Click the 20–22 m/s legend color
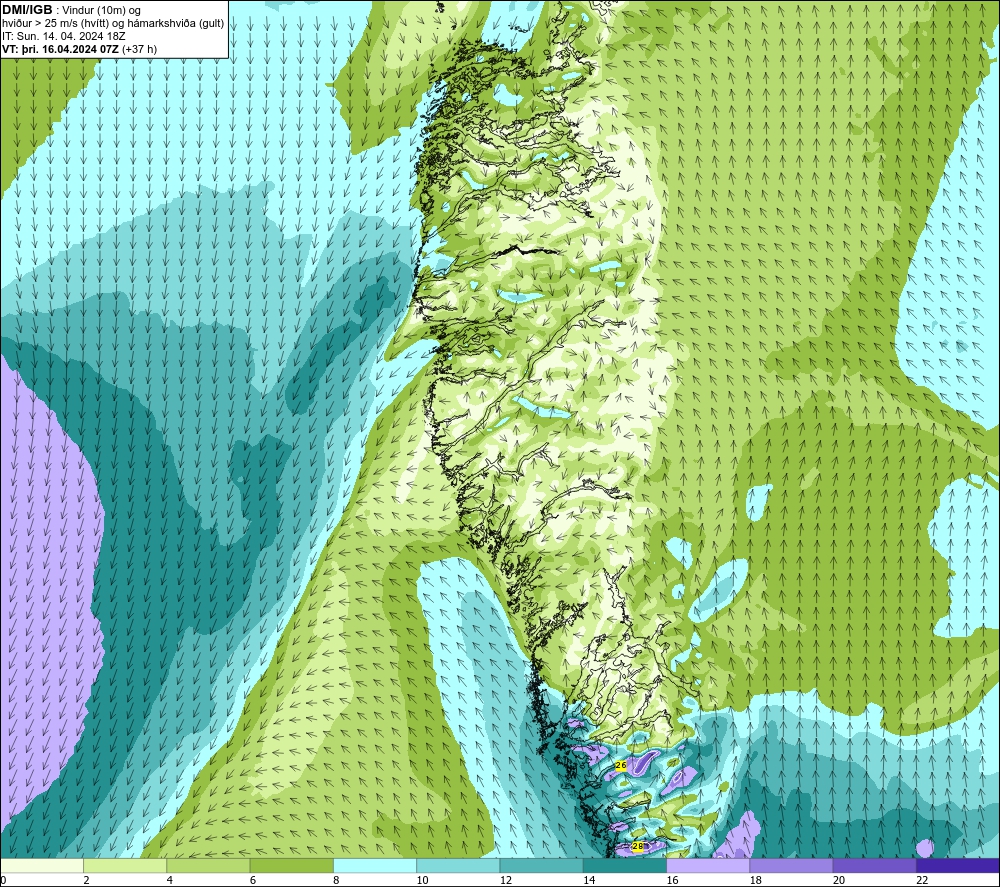1000x887 pixels. [x=874, y=865]
